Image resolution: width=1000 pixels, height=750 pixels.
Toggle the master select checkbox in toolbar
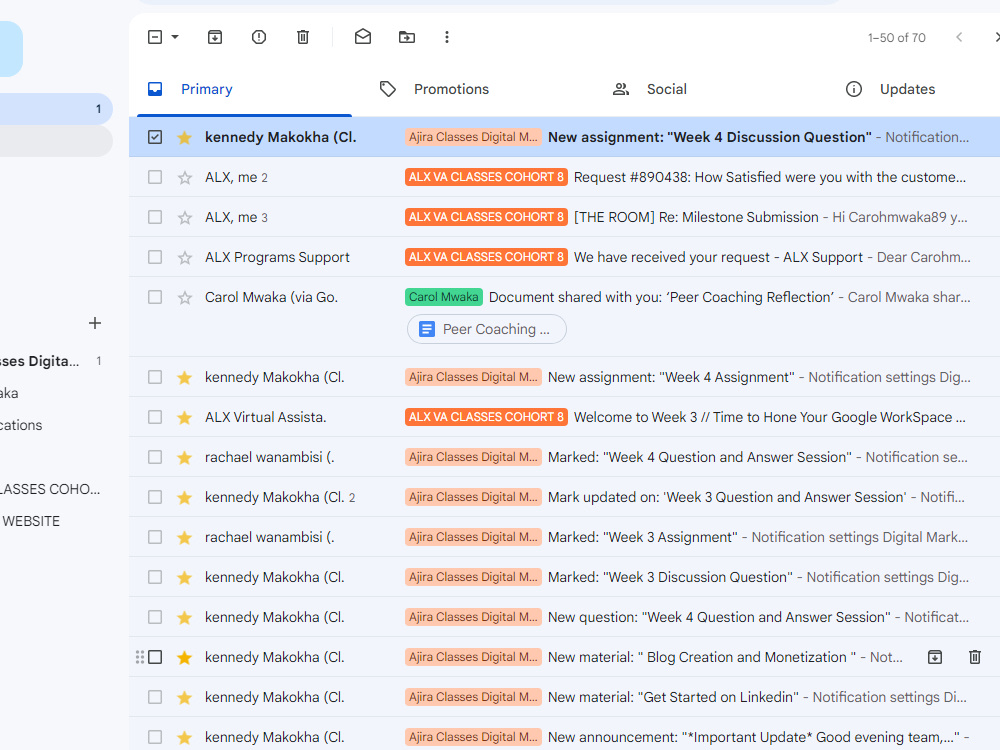point(155,37)
